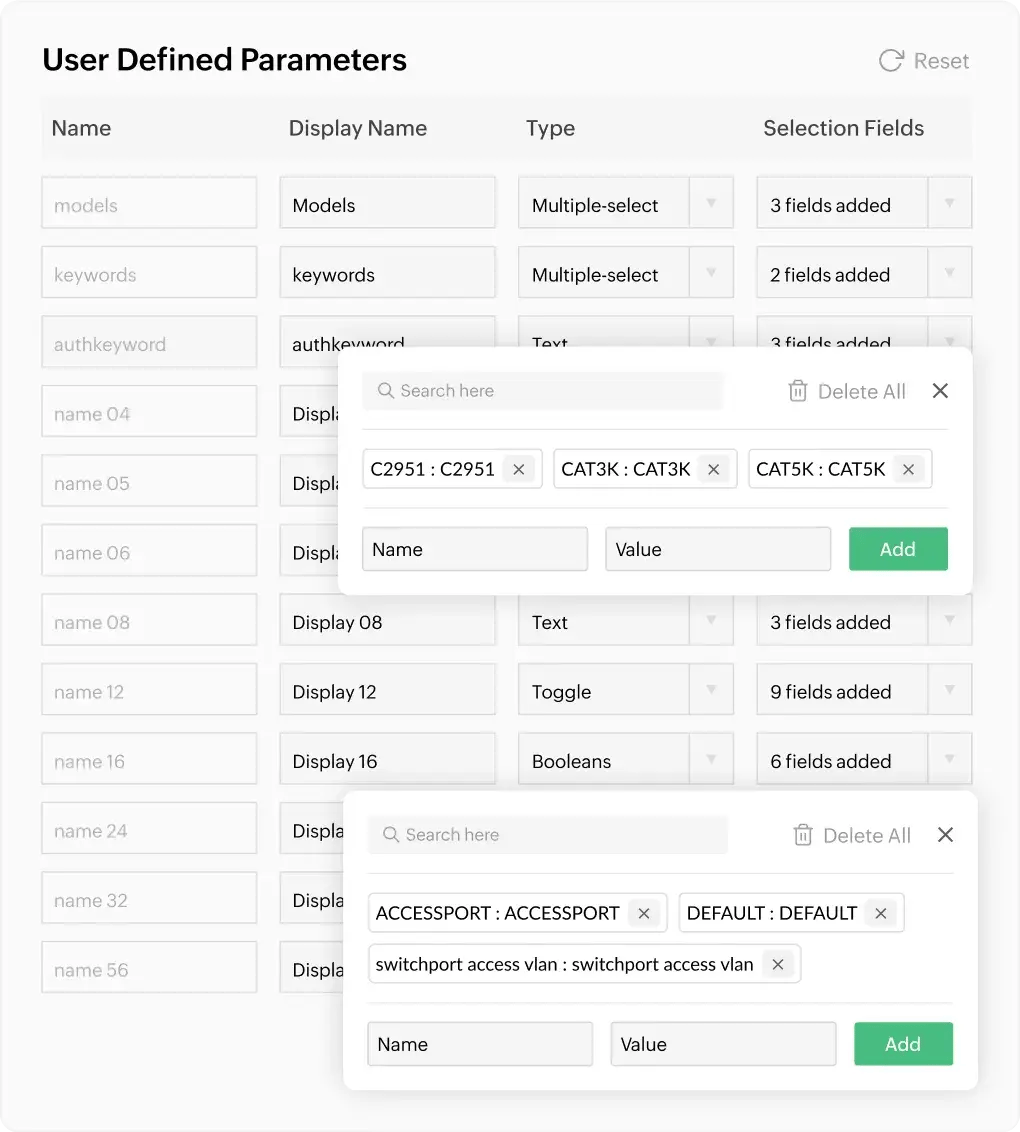Click the name 24 field
Viewport: 1020px width, 1132px height.
pos(149,828)
